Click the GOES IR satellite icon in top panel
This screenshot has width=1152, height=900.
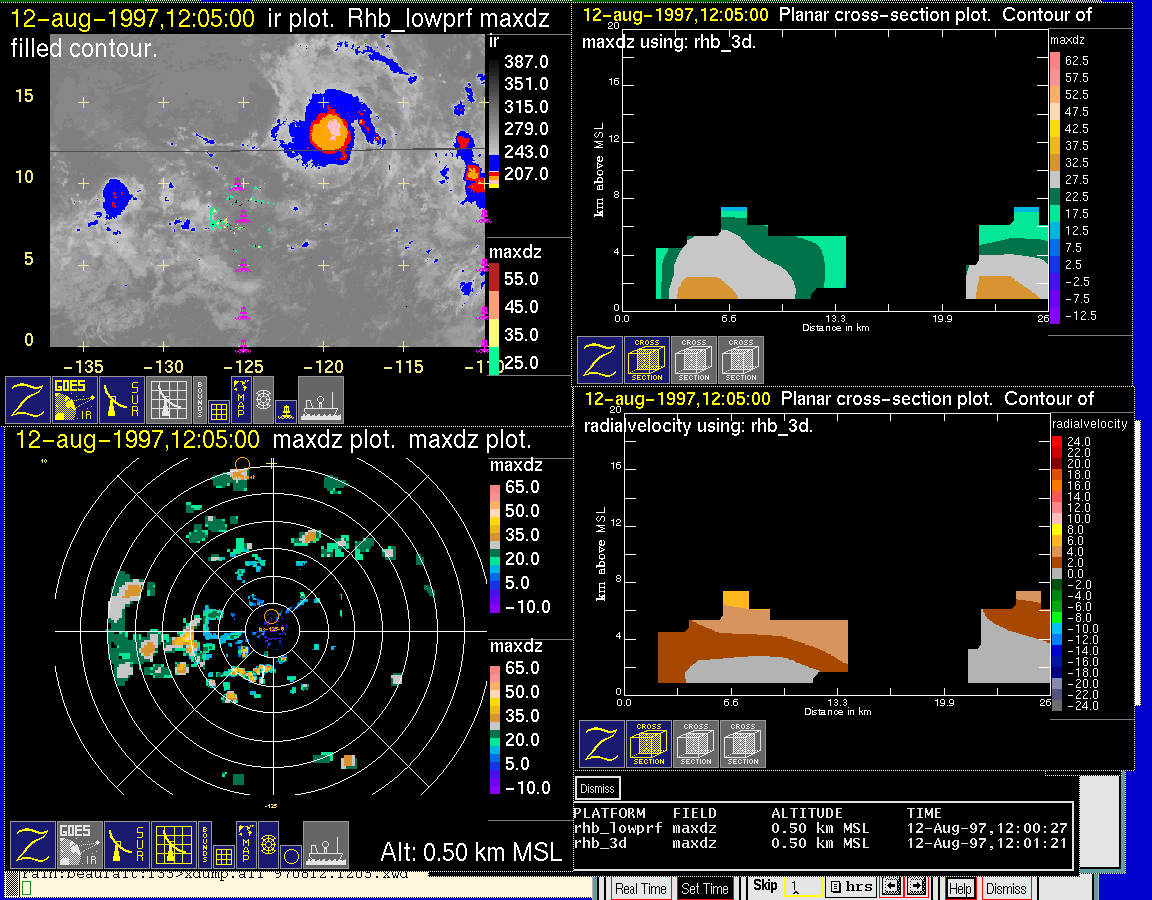tap(75, 399)
